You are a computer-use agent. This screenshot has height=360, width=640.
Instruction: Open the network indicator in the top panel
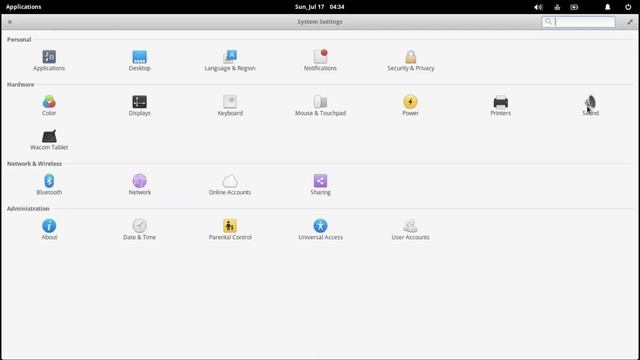[x=557, y=7]
